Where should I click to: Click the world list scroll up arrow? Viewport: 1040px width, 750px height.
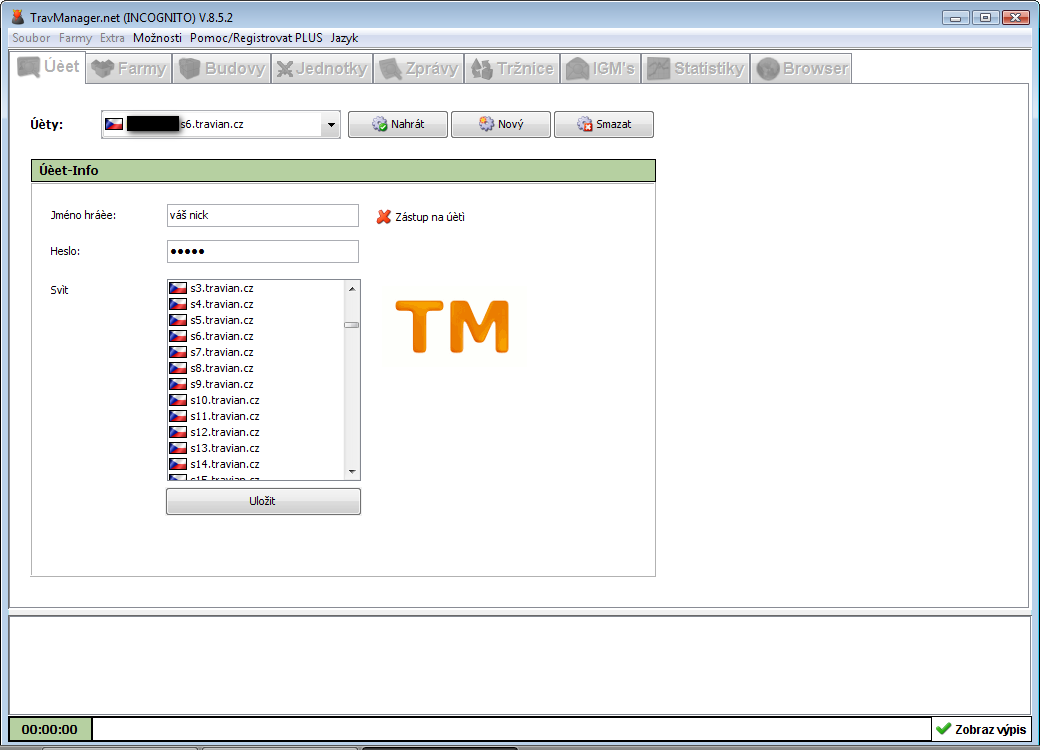(352, 288)
